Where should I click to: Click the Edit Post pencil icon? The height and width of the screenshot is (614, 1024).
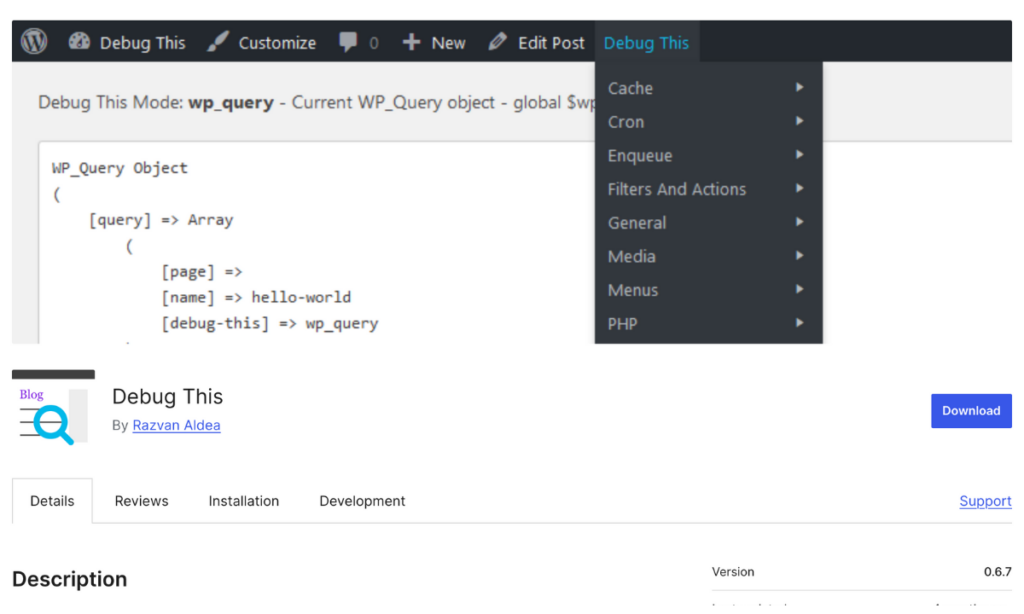497,41
